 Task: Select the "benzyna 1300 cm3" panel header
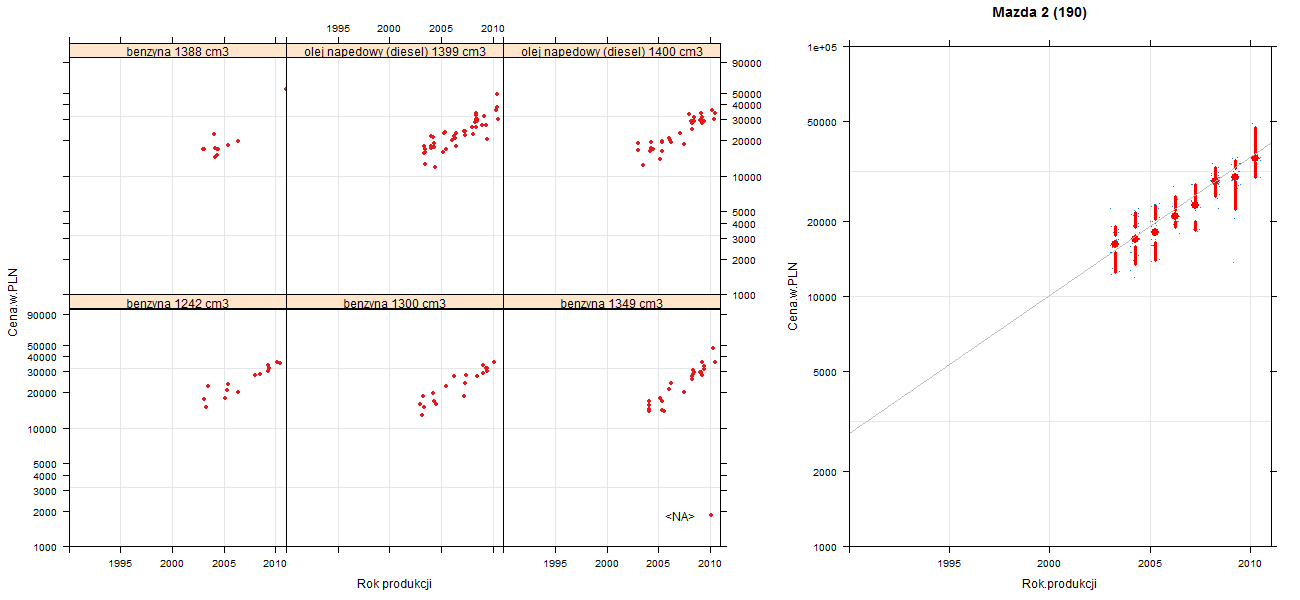point(395,302)
